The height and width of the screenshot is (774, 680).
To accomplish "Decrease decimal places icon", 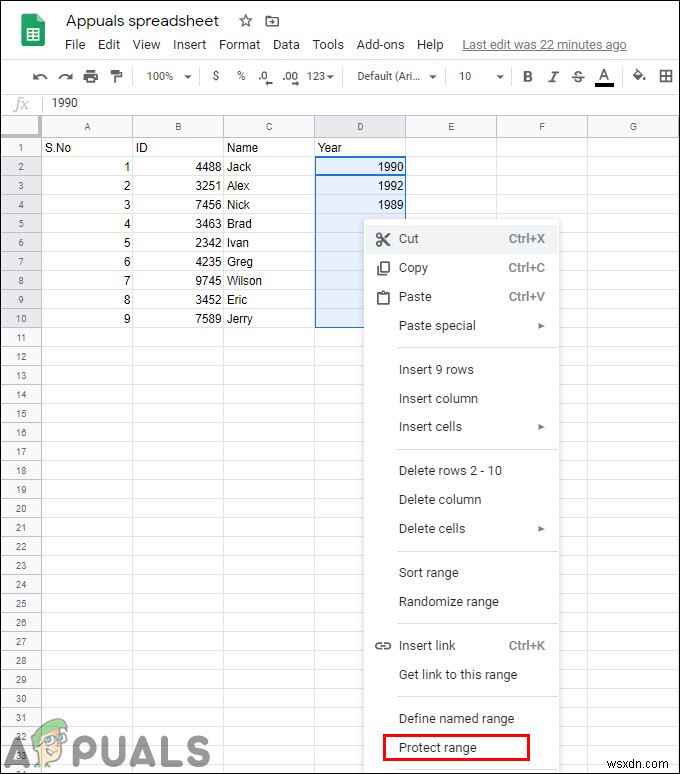I will [265, 77].
